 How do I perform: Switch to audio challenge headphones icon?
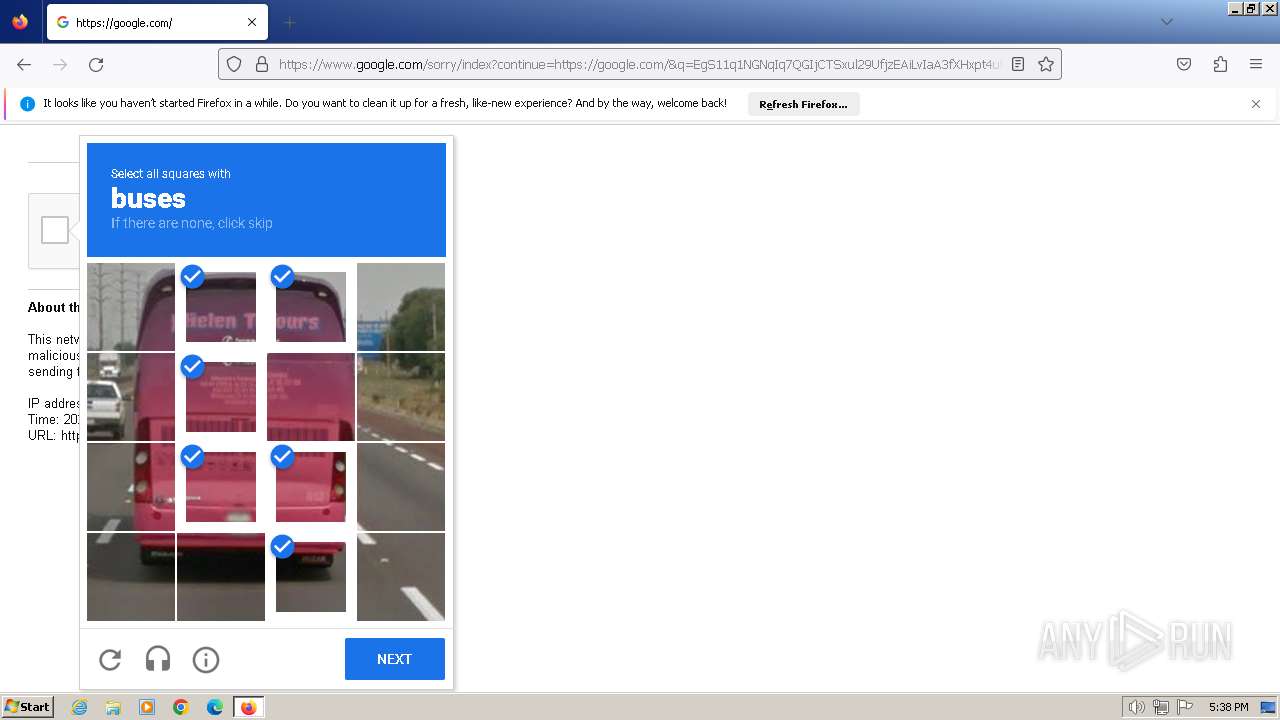(x=158, y=659)
